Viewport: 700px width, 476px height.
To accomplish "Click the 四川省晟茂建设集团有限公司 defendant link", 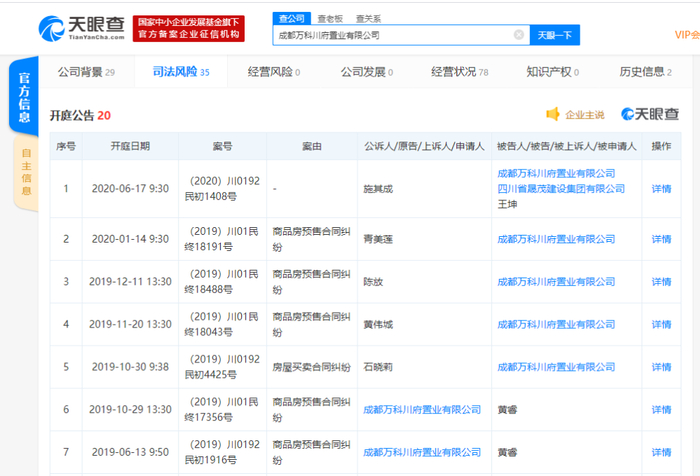I will (x=561, y=188).
